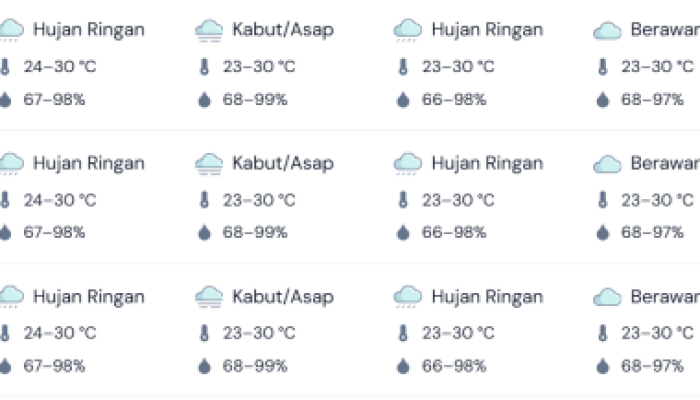Click thermometer icon beside Berawan's 23–30 °C, middle row
The height and width of the screenshot is (400, 700).
pyautogui.click(x=603, y=200)
